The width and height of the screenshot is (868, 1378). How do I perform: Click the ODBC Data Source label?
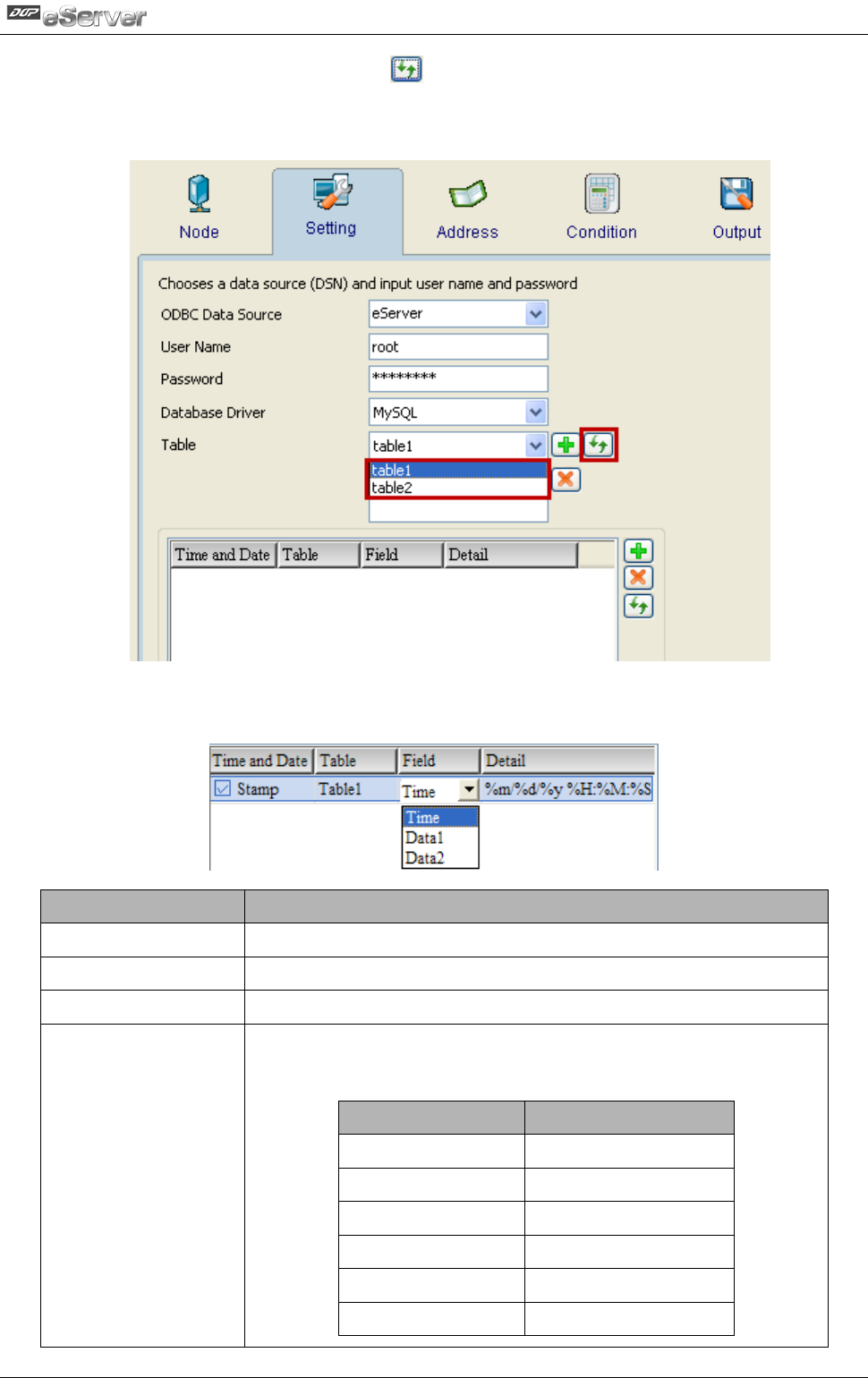tap(221, 315)
